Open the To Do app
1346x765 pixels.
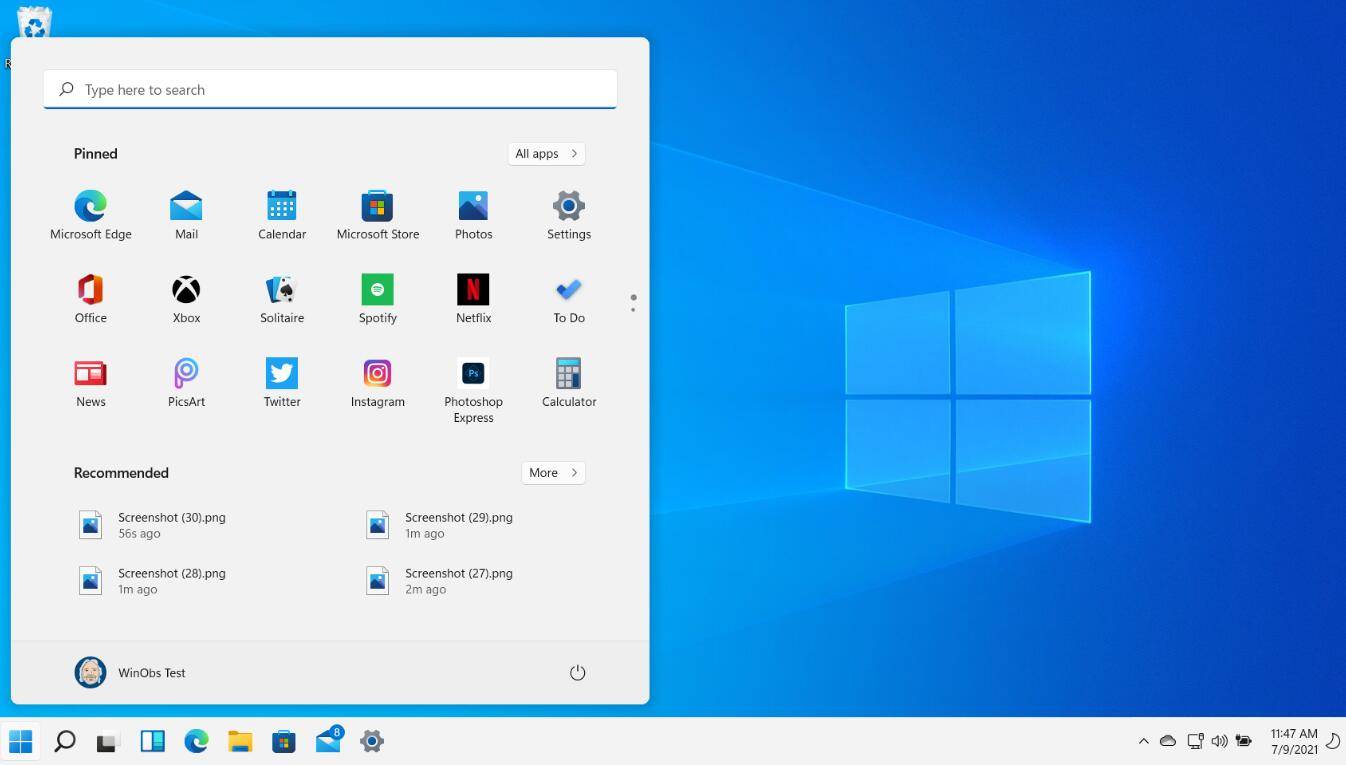569,299
